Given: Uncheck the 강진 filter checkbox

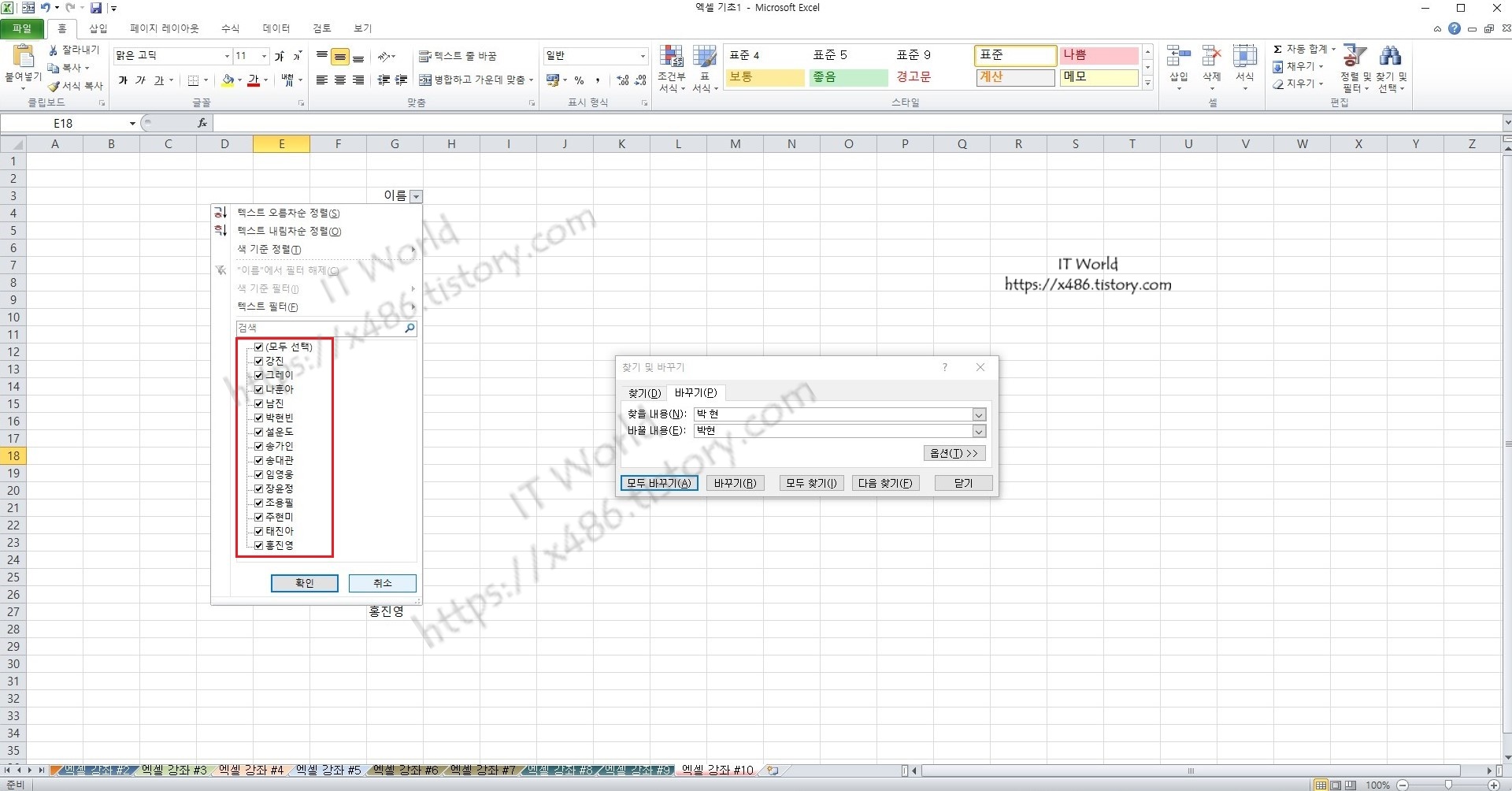Looking at the screenshot, I should tap(258, 361).
